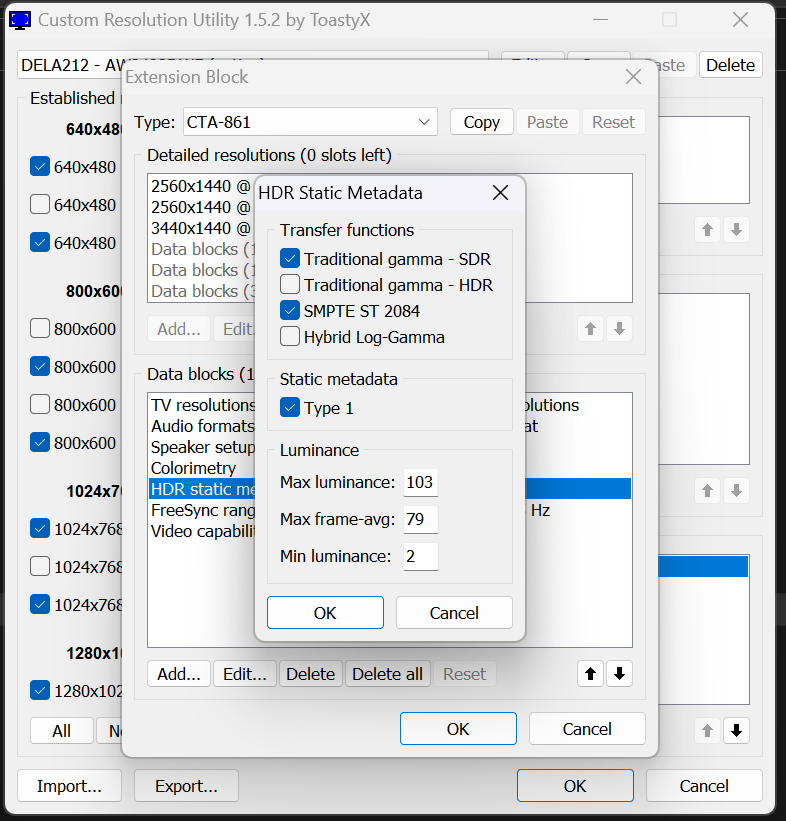Close the Extension Block window
The height and width of the screenshot is (821, 786).
633,77
